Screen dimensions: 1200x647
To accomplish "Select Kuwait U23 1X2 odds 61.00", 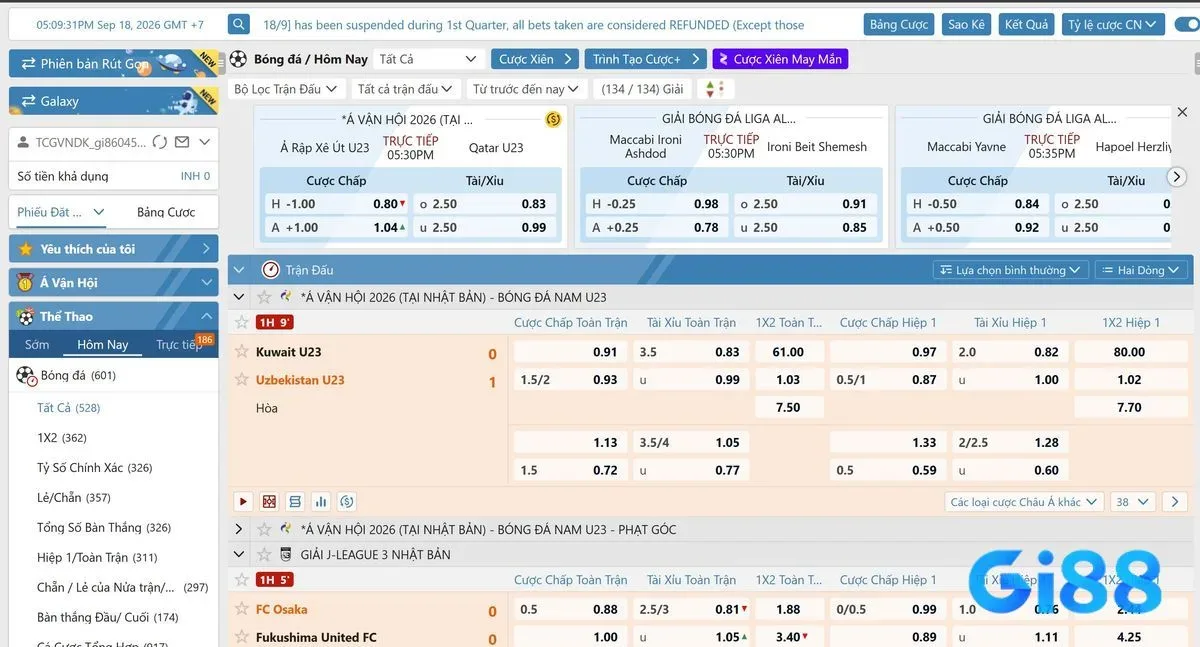I will pyautogui.click(x=788, y=352).
